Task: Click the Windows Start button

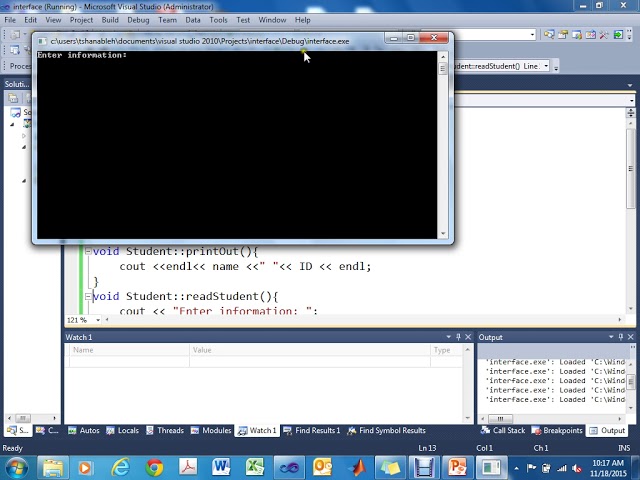Action: [15, 467]
